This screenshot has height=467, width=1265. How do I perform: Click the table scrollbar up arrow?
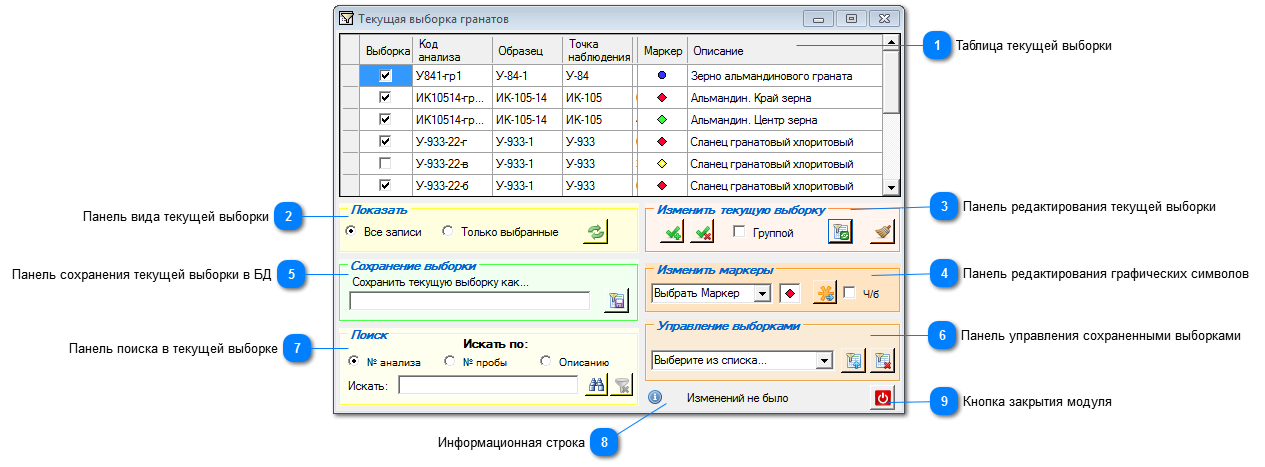tap(891, 42)
